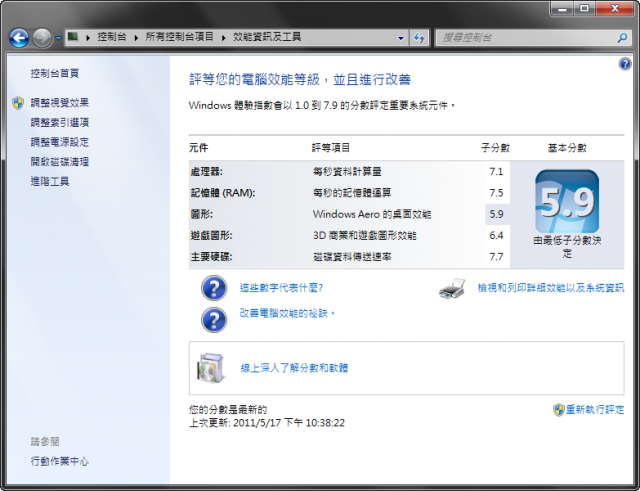Open 調整電源設定 link

[60, 142]
